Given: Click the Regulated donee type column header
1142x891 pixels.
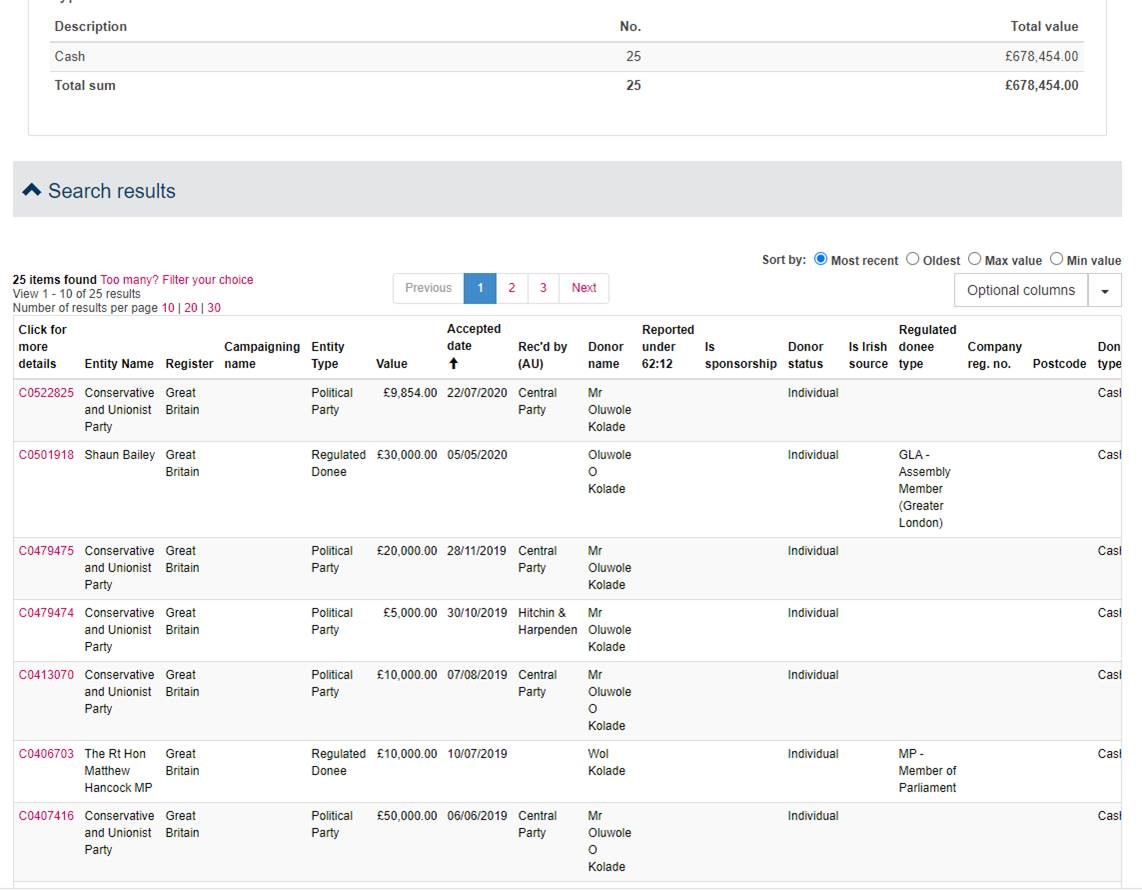Looking at the screenshot, I should [927, 347].
